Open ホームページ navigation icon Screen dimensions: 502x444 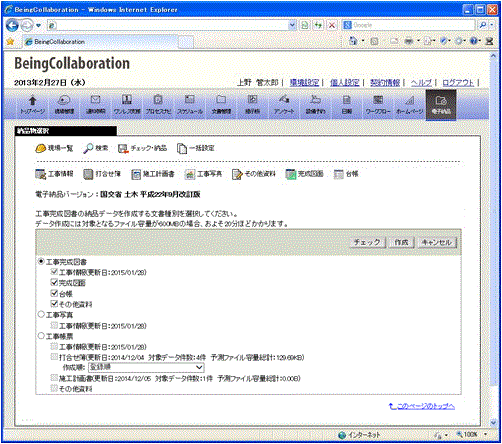pyautogui.click(x=409, y=105)
